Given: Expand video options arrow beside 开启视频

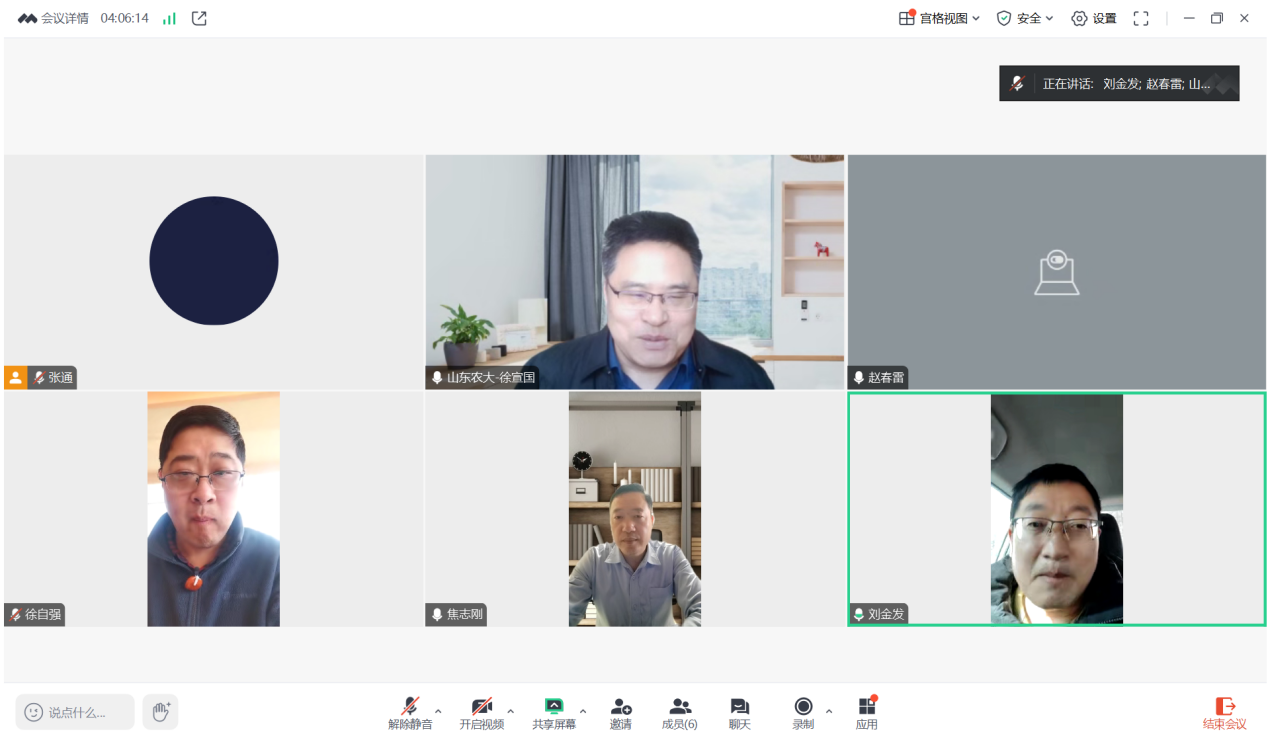Looking at the screenshot, I should [x=510, y=712].
